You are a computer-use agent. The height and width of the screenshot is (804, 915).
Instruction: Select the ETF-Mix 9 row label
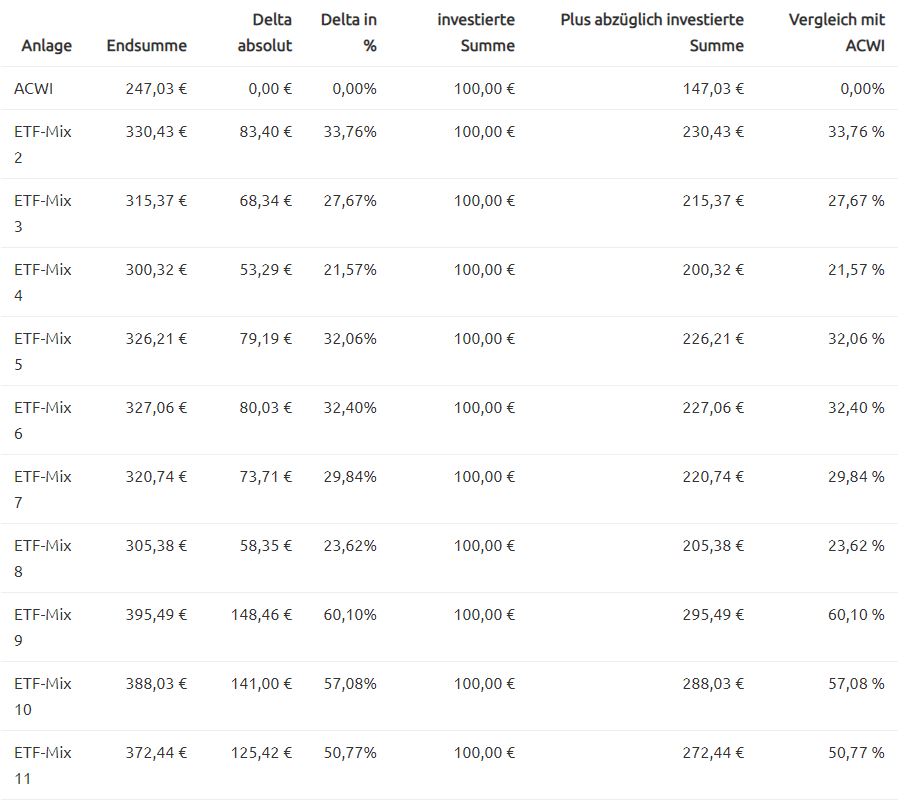pos(43,627)
